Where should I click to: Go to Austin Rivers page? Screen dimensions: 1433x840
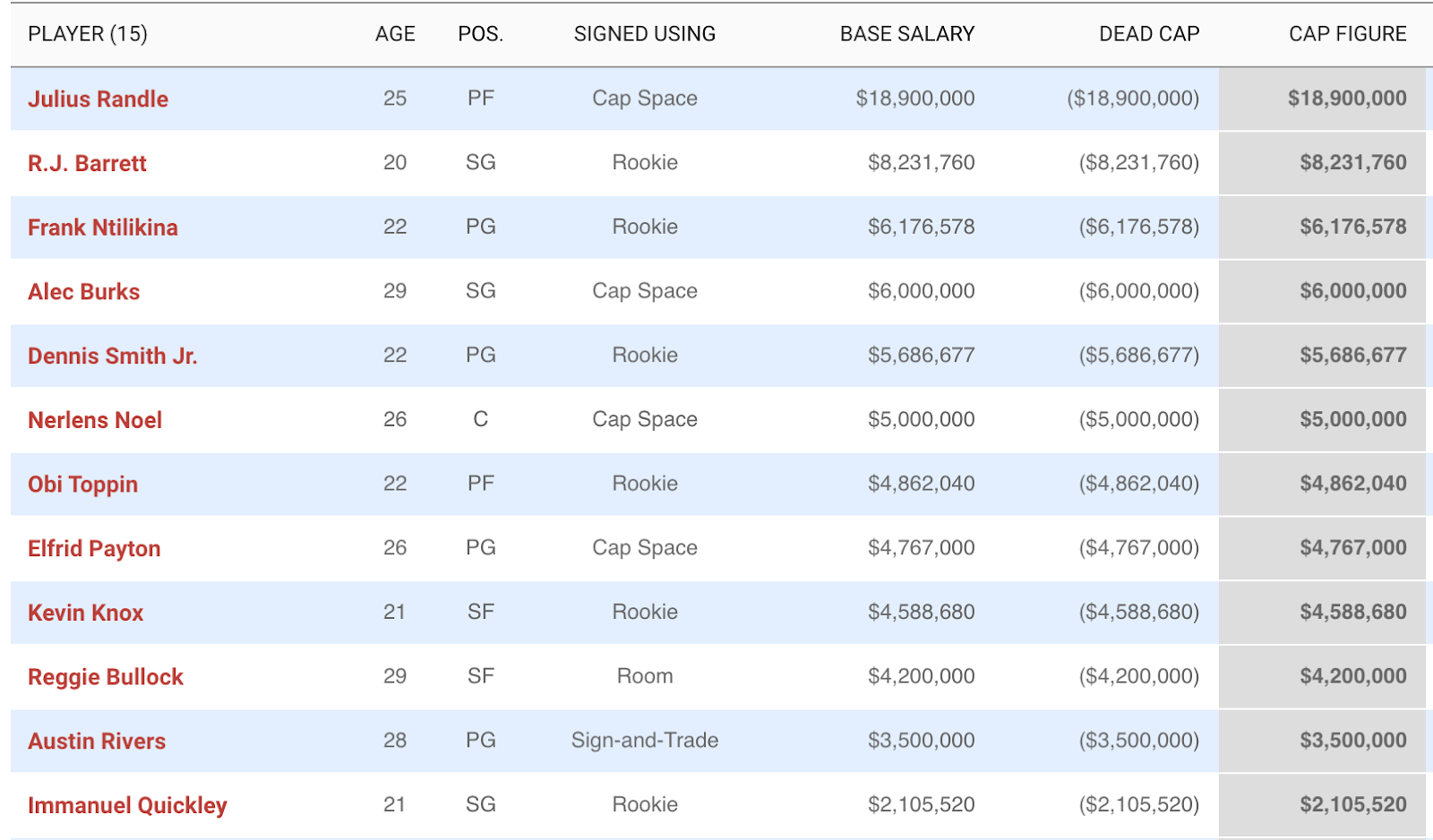coord(97,741)
